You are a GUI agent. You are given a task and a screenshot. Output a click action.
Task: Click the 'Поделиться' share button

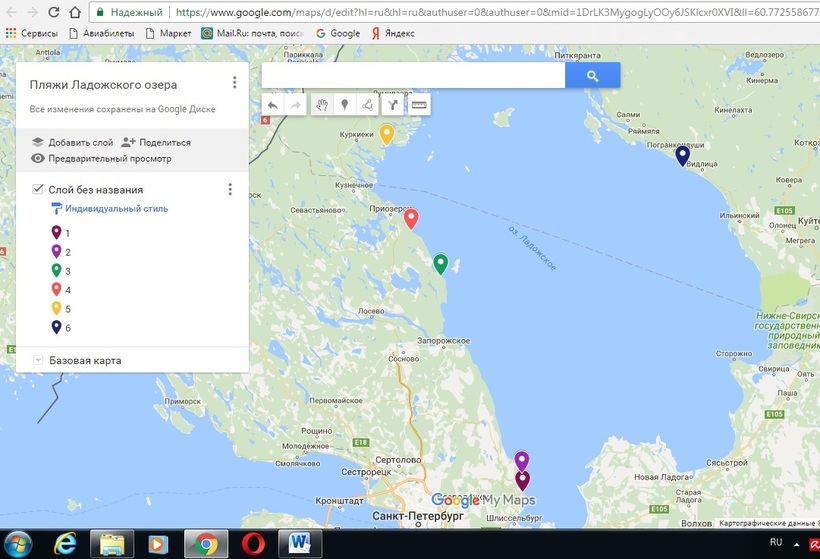pos(156,142)
